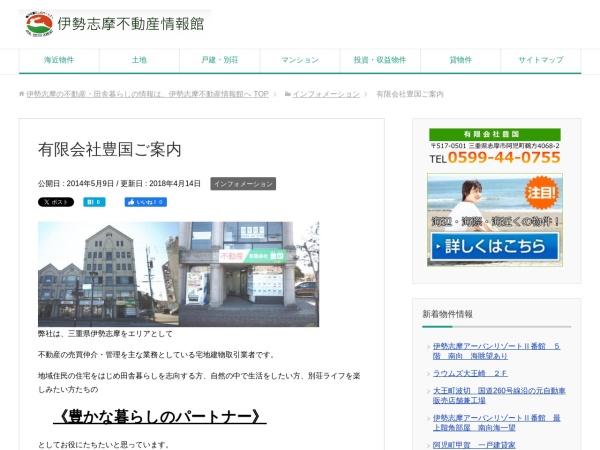Follow the breadcrumb link to the site TOP
600x450 pixels.
click(147, 94)
